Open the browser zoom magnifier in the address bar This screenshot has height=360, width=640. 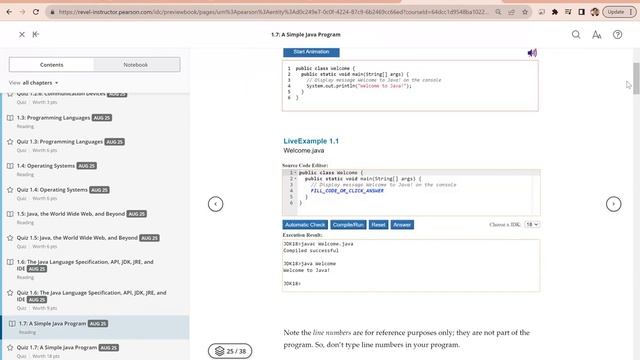pos(498,12)
